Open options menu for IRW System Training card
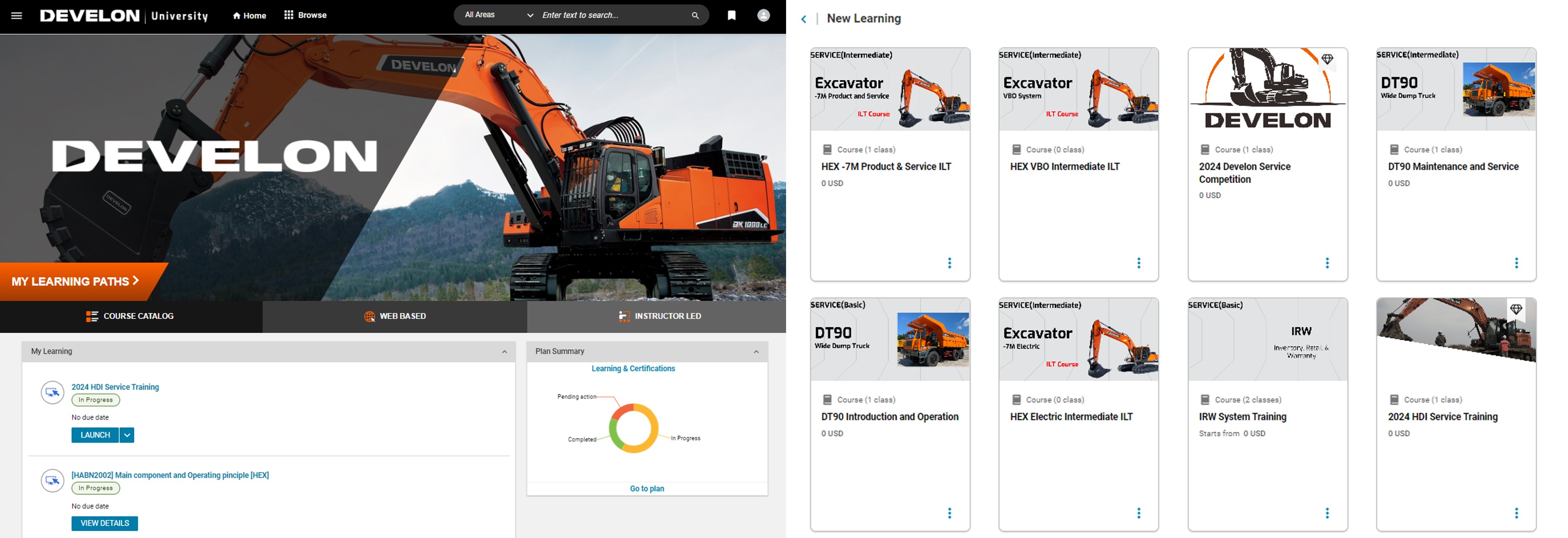Screen dimensions: 1568x538 [1327, 513]
